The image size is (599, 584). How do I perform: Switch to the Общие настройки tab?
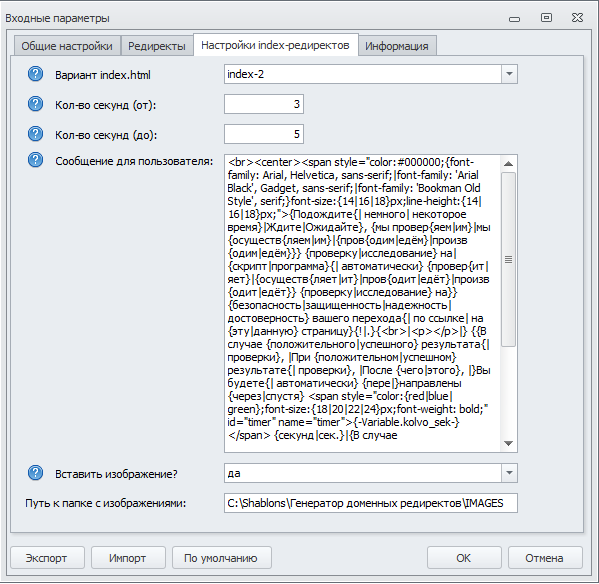(67, 46)
